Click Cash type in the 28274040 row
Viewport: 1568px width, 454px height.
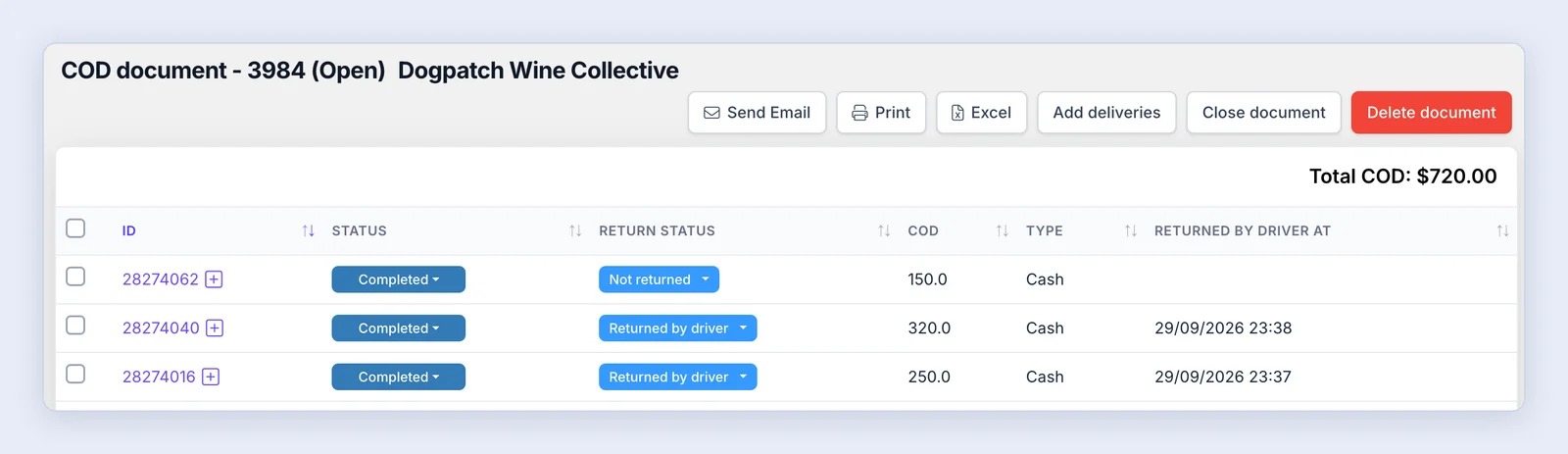1045,328
